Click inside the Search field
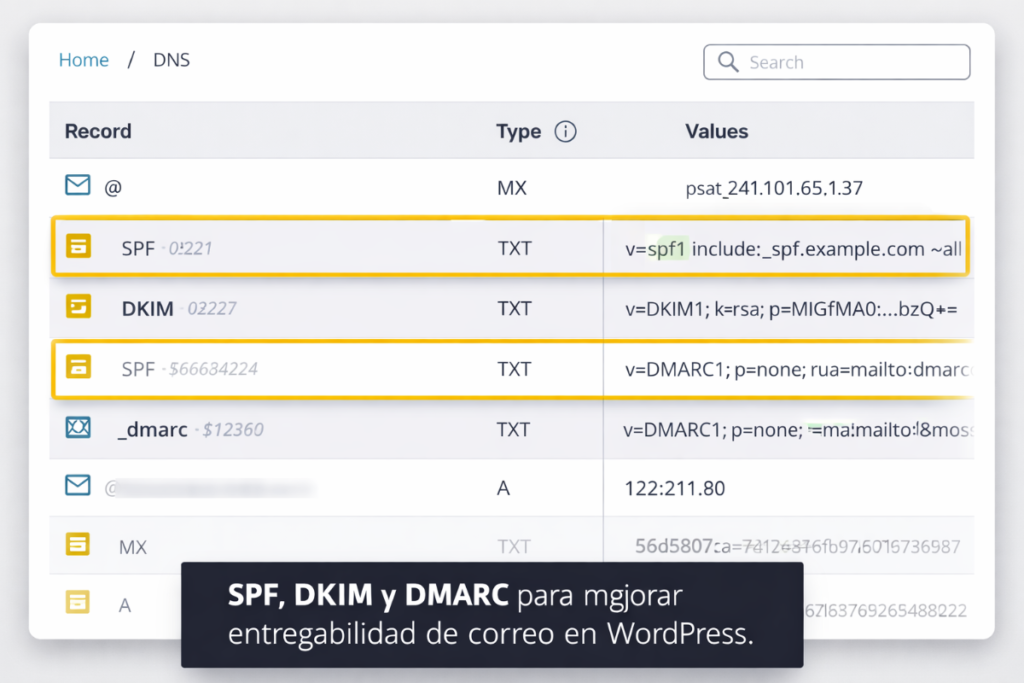The width and height of the screenshot is (1024, 683). tap(850, 61)
